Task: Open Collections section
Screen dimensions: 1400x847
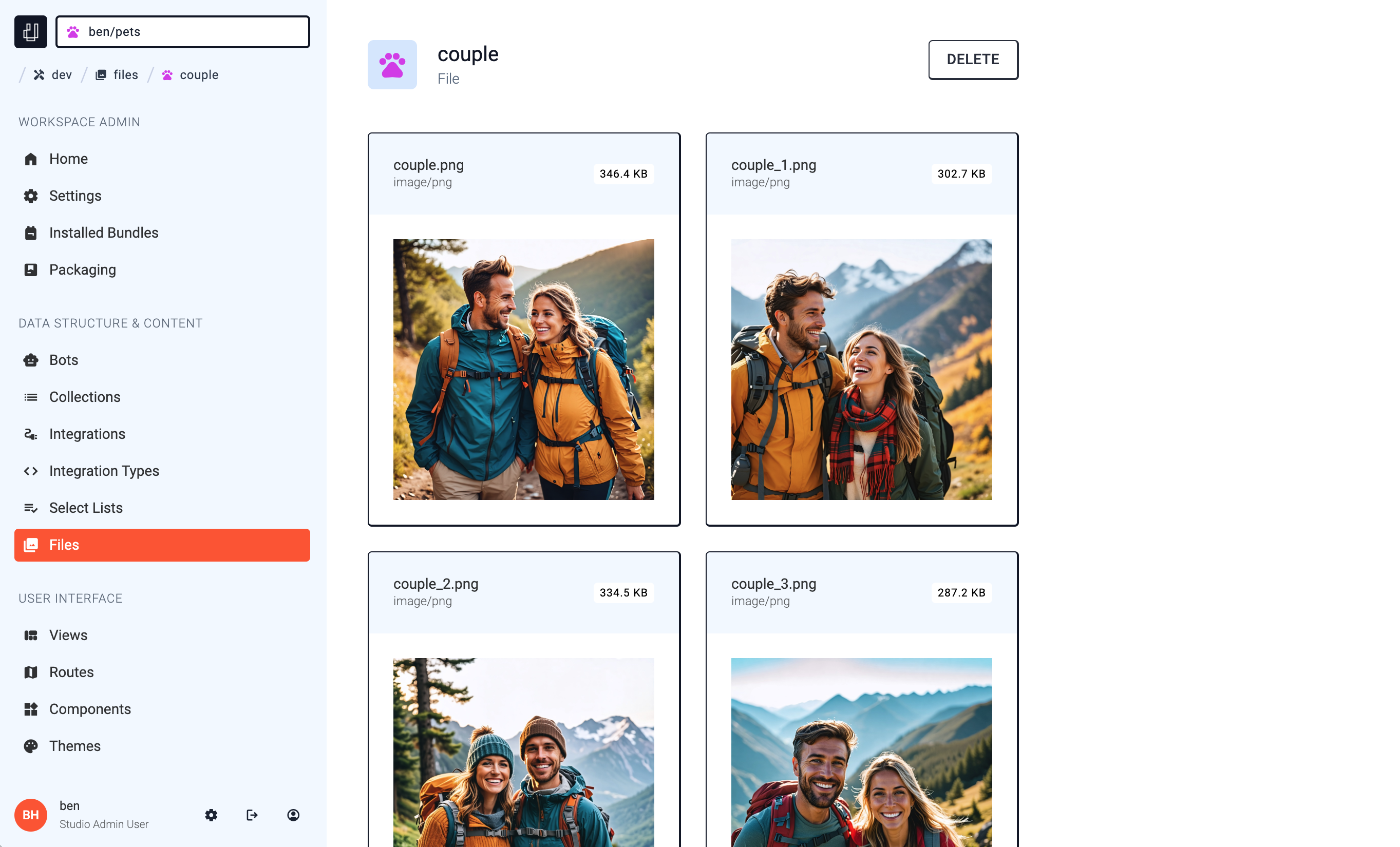Action: point(162,397)
